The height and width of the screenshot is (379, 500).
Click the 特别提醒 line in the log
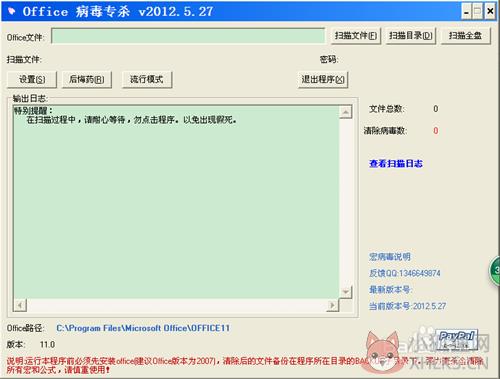(x=33, y=110)
